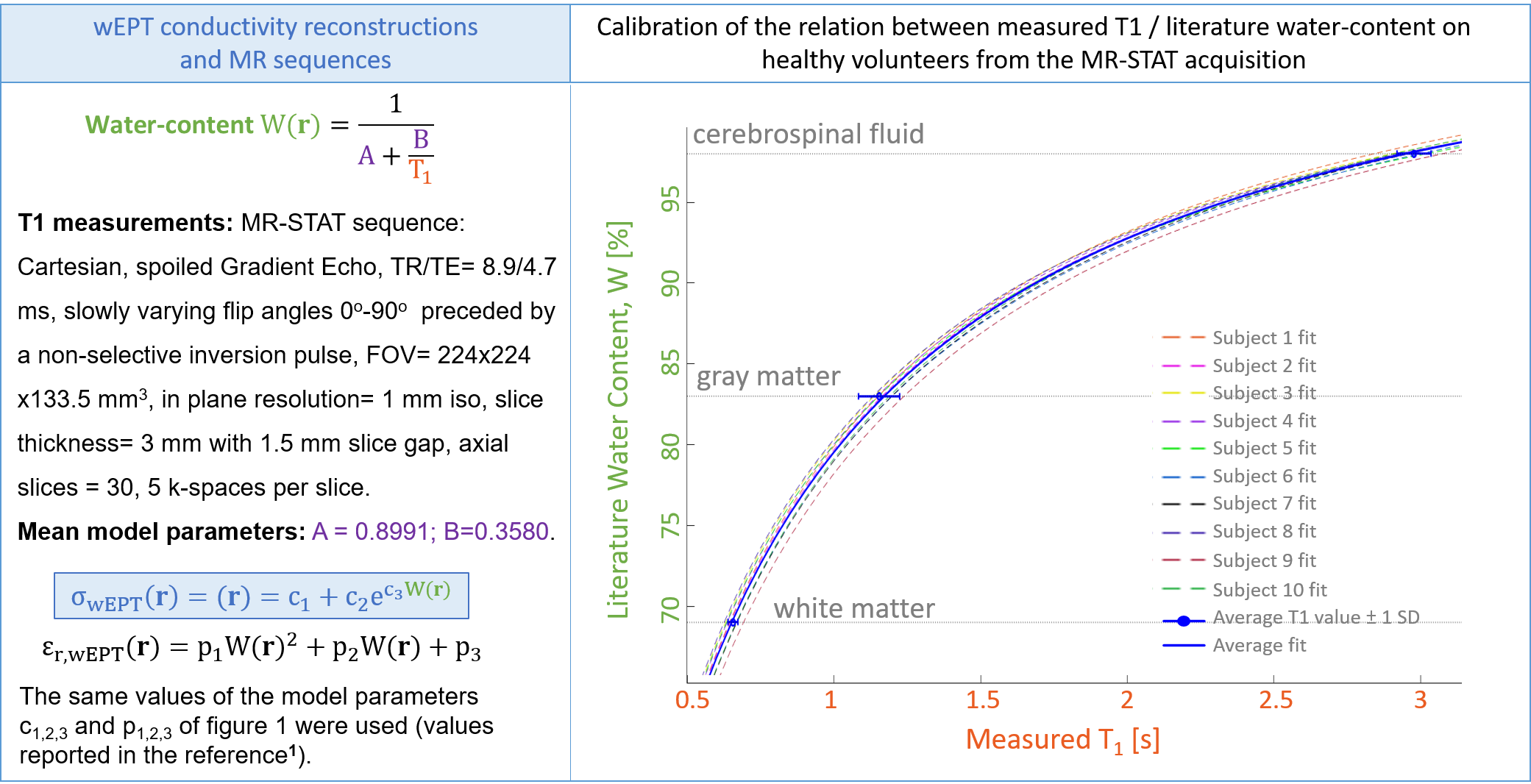This screenshot has width=1531, height=784.
Task: Click the gray matter data point marker
Action: (x=879, y=396)
